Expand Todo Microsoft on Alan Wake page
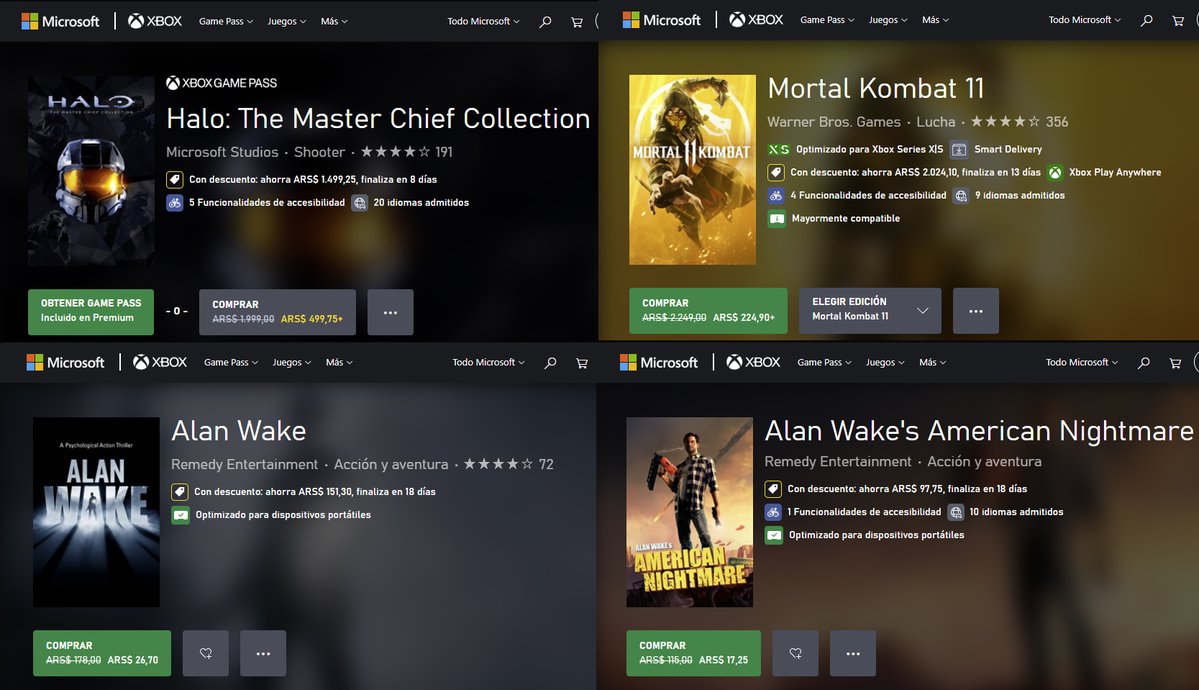 tap(489, 363)
